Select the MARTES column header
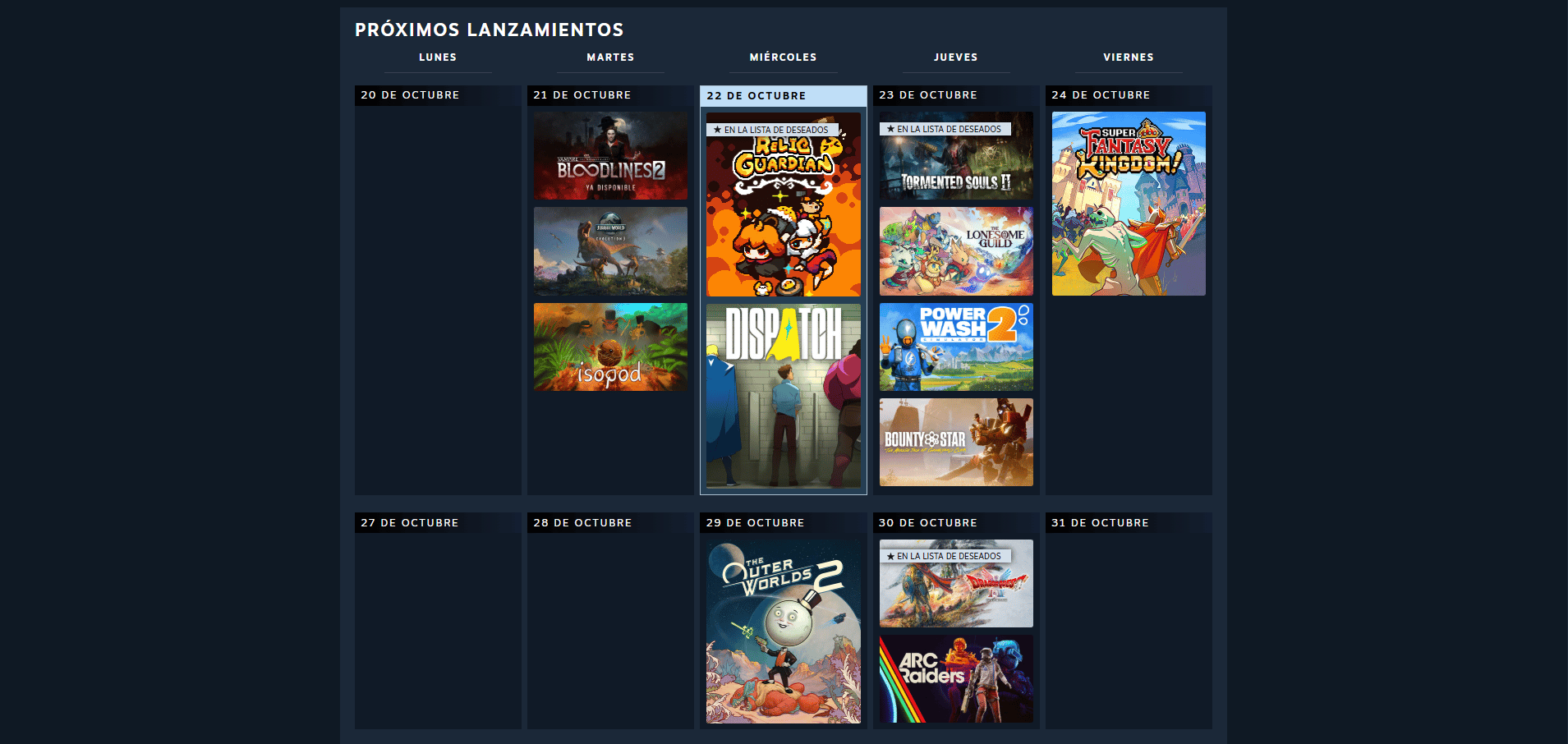This screenshot has width=1568, height=744. click(x=610, y=57)
